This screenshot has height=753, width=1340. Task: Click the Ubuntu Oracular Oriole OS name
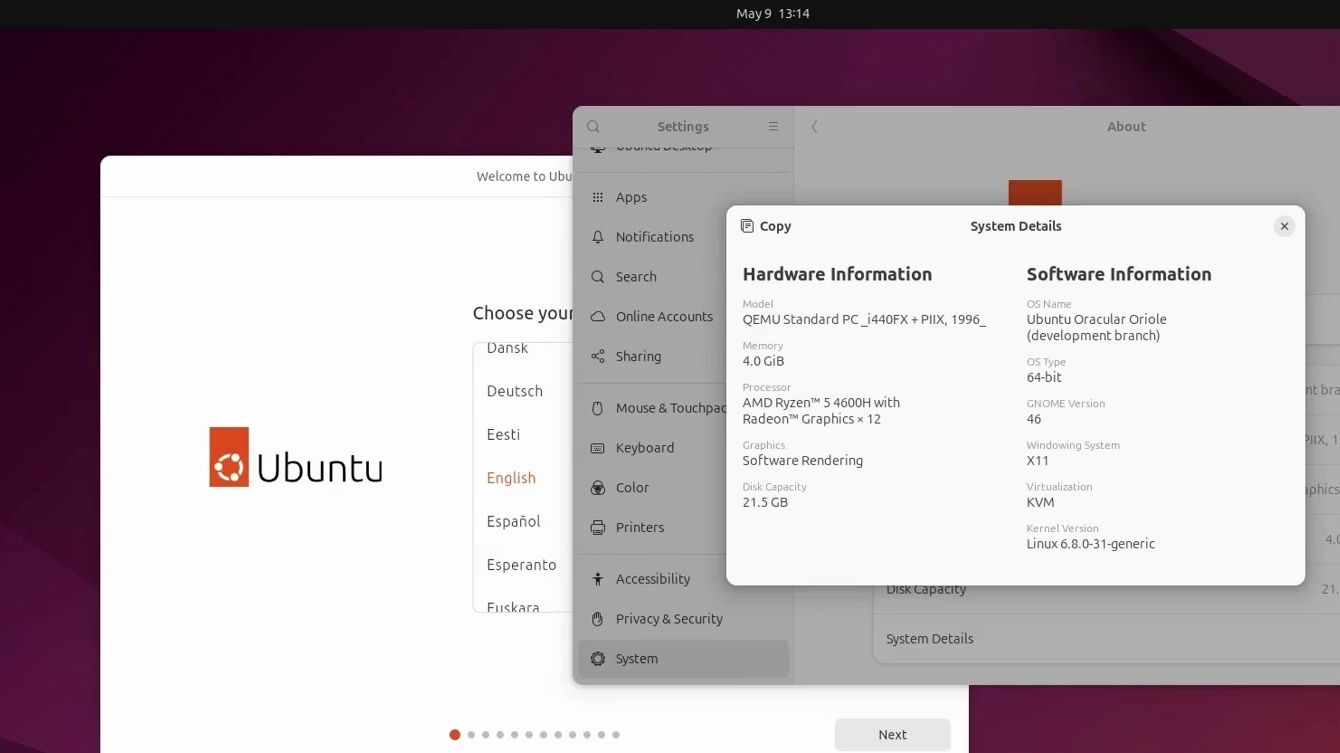pos(1096,328)
